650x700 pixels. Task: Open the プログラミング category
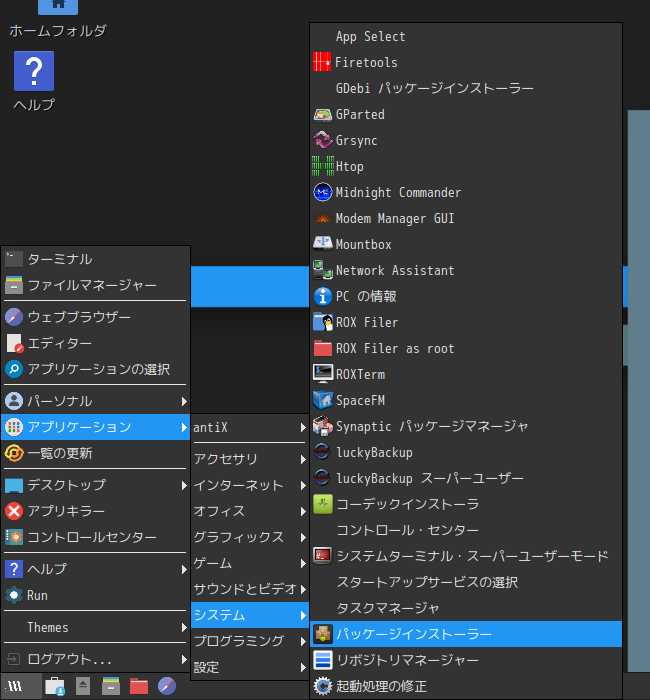point(250,641)
